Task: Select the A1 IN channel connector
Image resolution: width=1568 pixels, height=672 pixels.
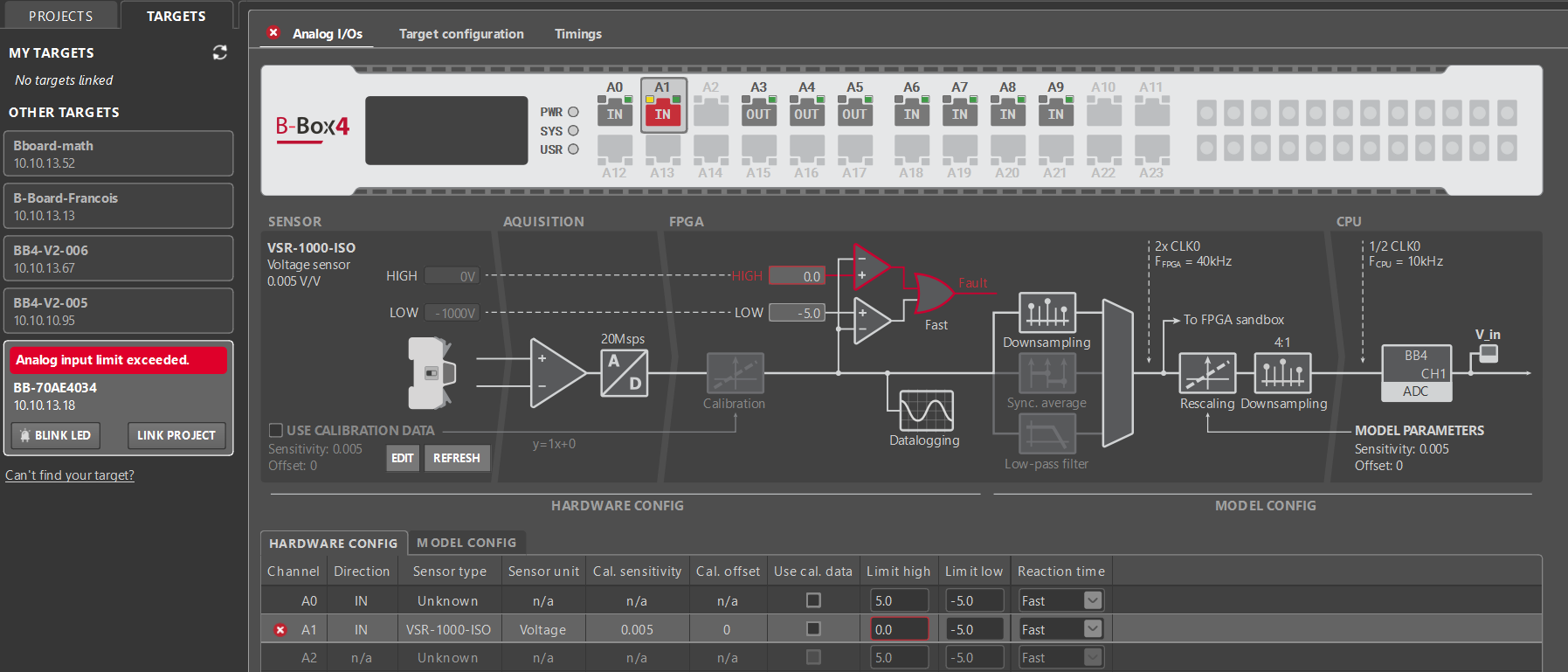Action: click(663, 113)
